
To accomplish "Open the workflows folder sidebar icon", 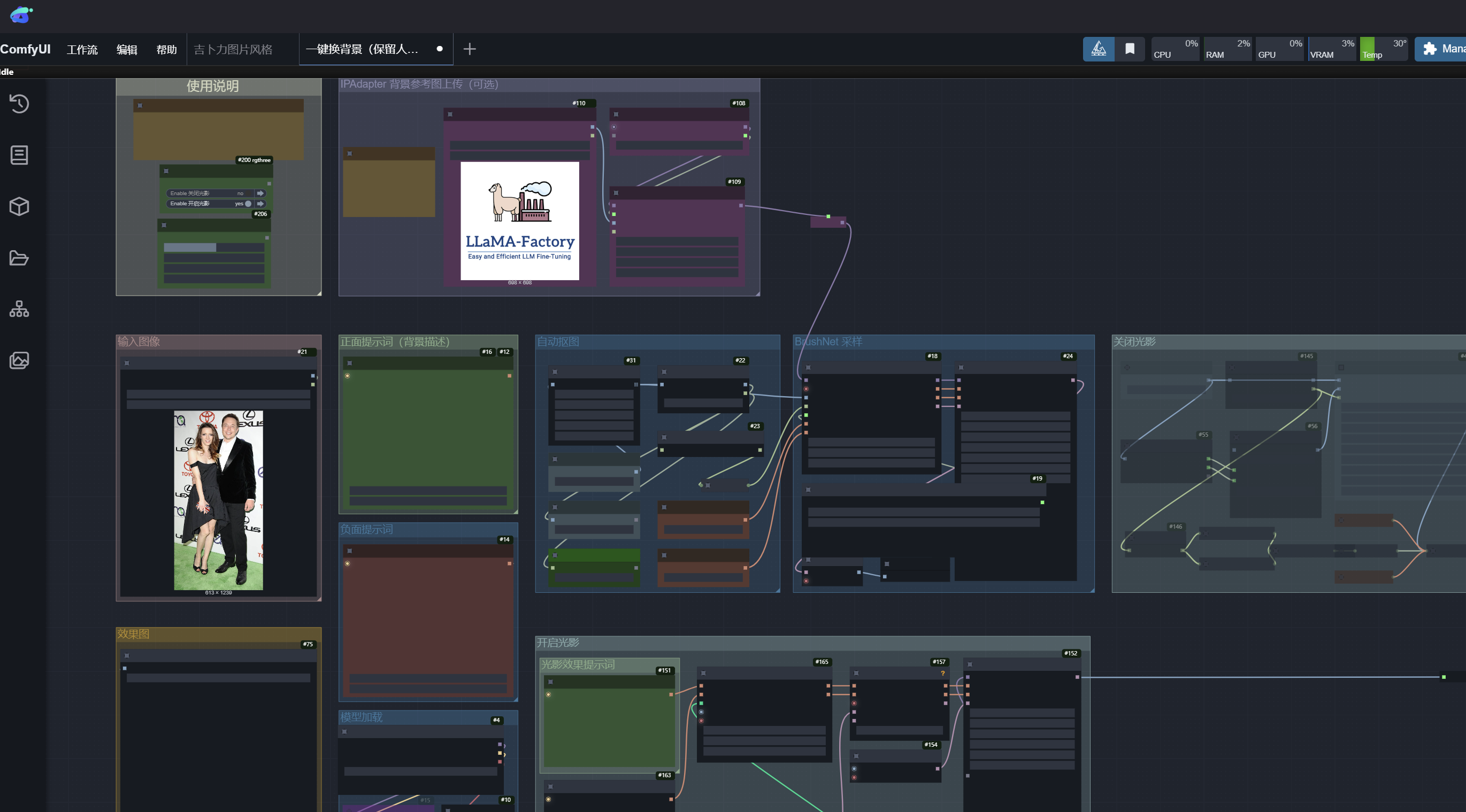I will [x=19, y=258].
